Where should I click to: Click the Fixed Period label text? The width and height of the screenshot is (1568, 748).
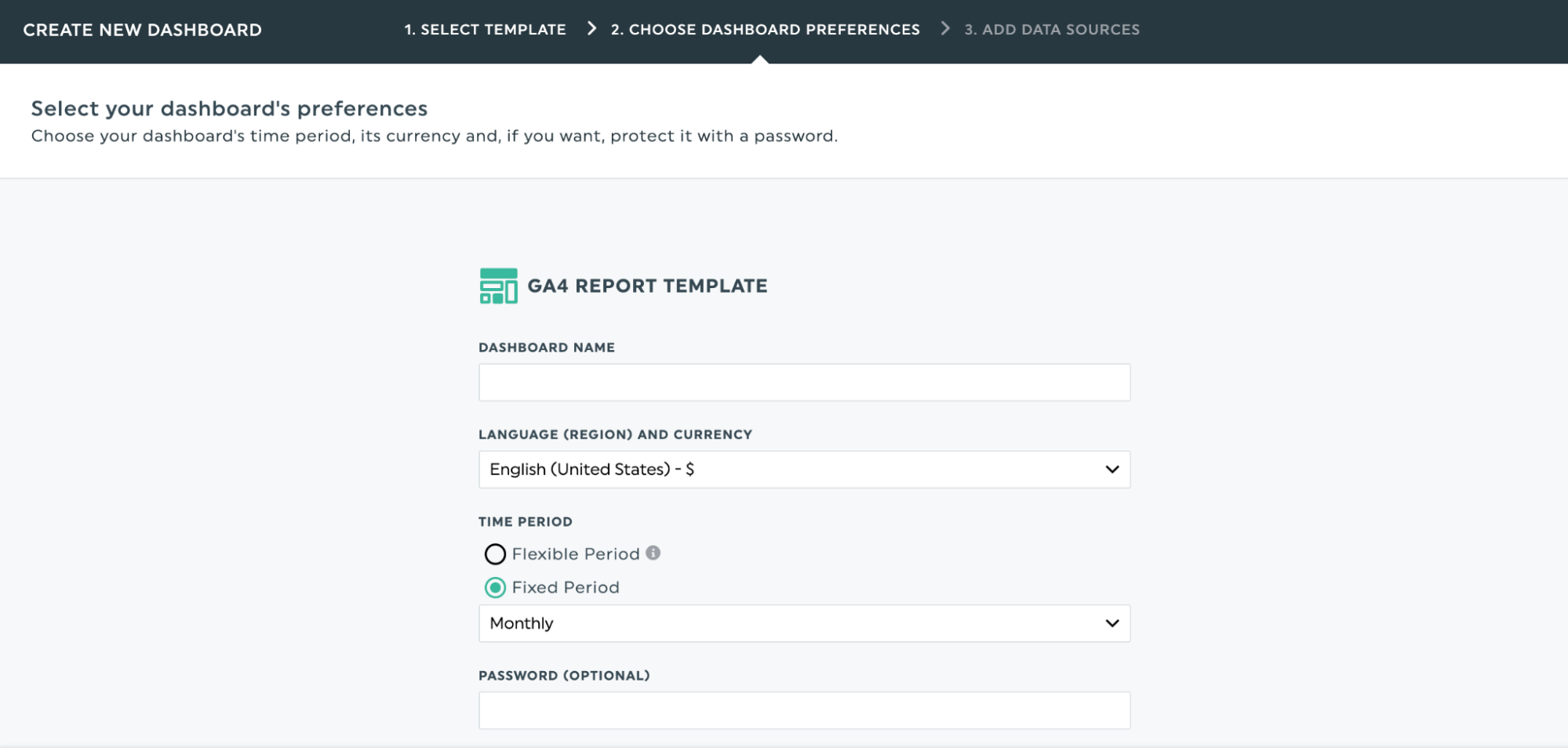tap(566, 587)
